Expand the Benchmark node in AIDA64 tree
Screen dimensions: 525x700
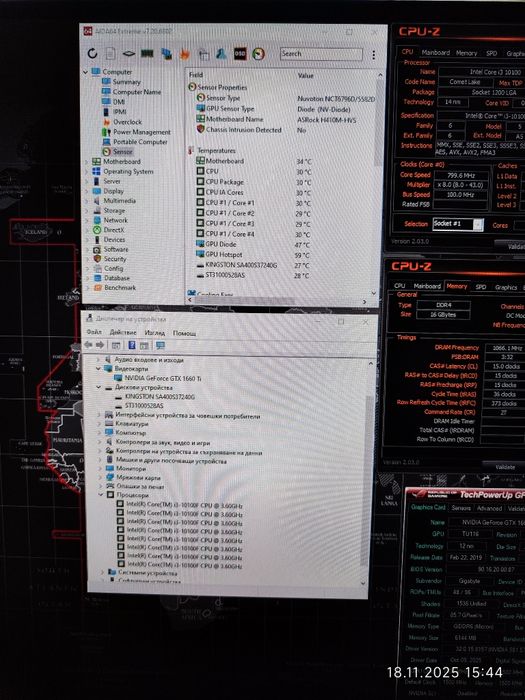pos(87,288)
